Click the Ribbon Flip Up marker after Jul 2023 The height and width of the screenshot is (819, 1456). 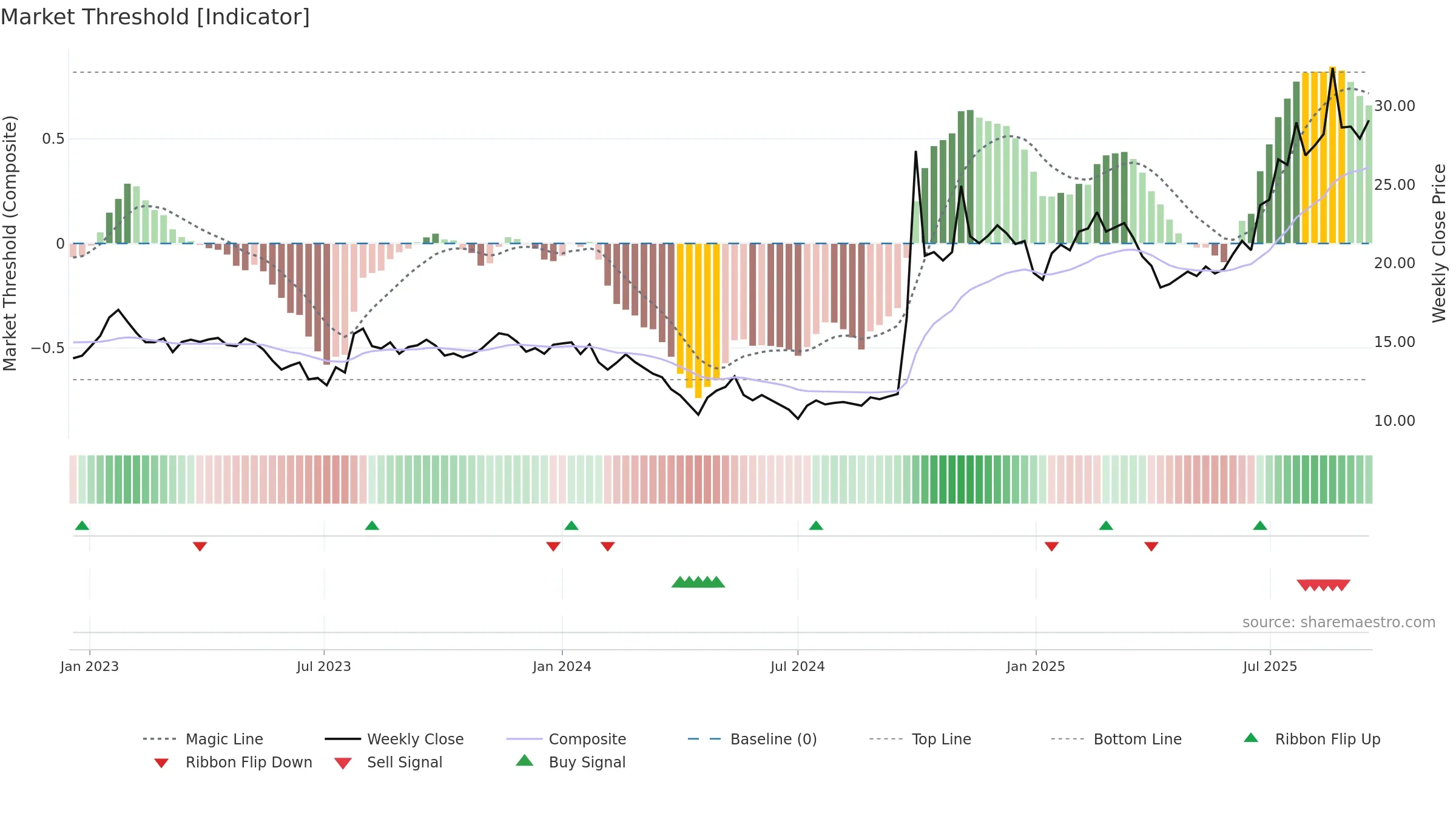pos(372,525)
